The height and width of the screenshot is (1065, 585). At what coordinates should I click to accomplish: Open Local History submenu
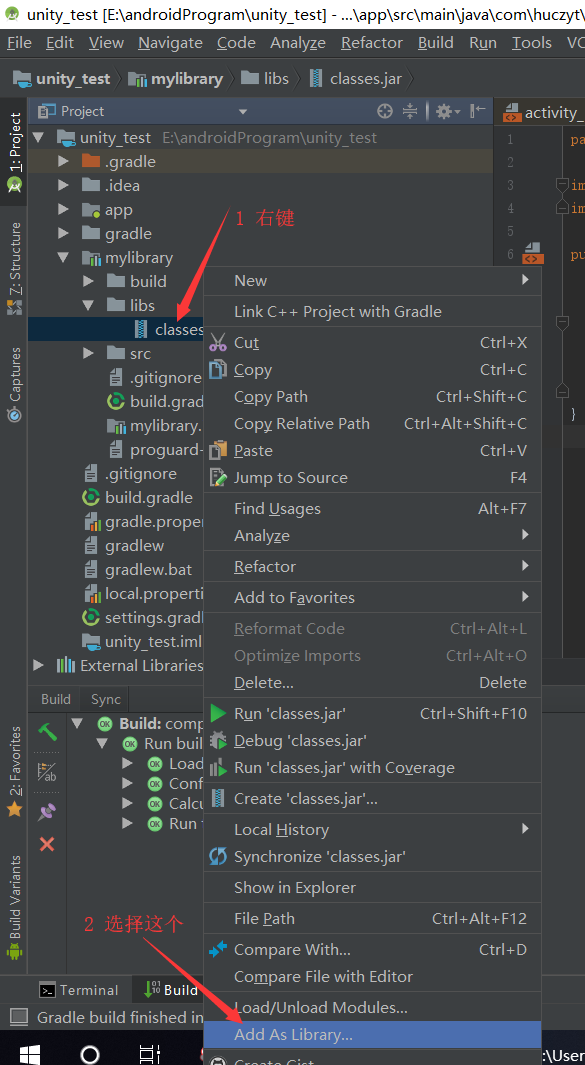[x=372, y=829]
